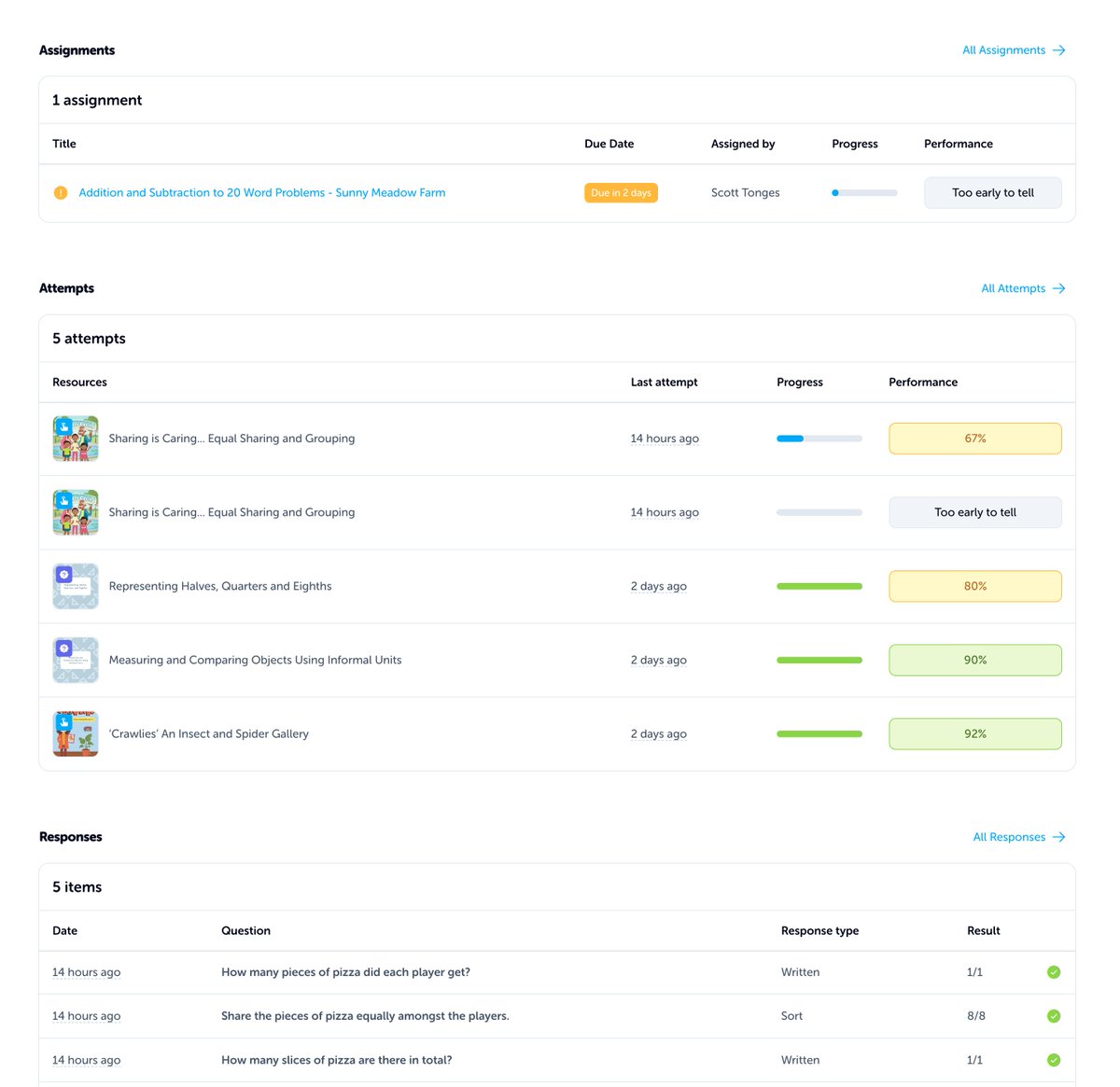Click green check for 'How many pieces' response
Image resolution: width=1120 pixels, height=1087 pixels.
click(x=1054, y=972)
